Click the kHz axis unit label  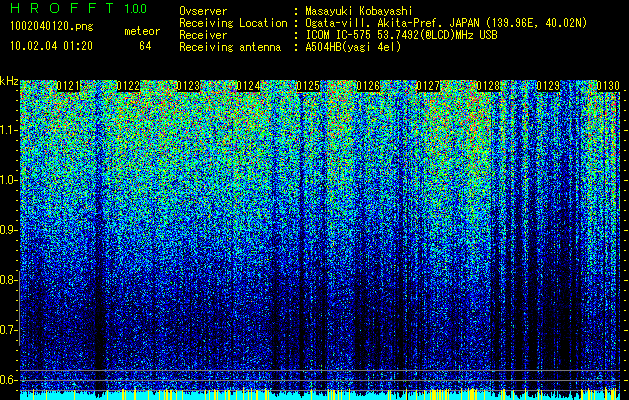tap(9, 82)
